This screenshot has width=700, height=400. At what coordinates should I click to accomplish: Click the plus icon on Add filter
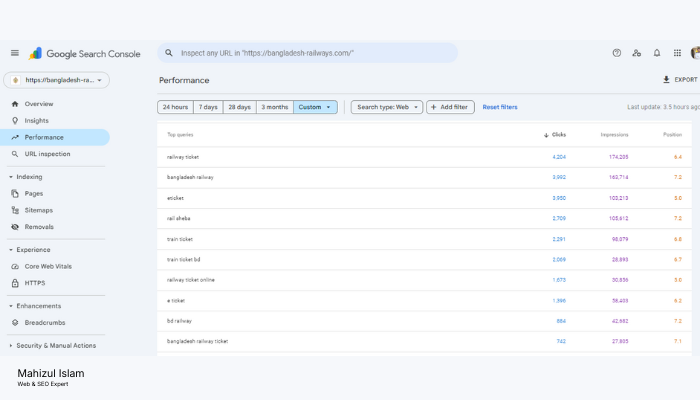[433, 107]
